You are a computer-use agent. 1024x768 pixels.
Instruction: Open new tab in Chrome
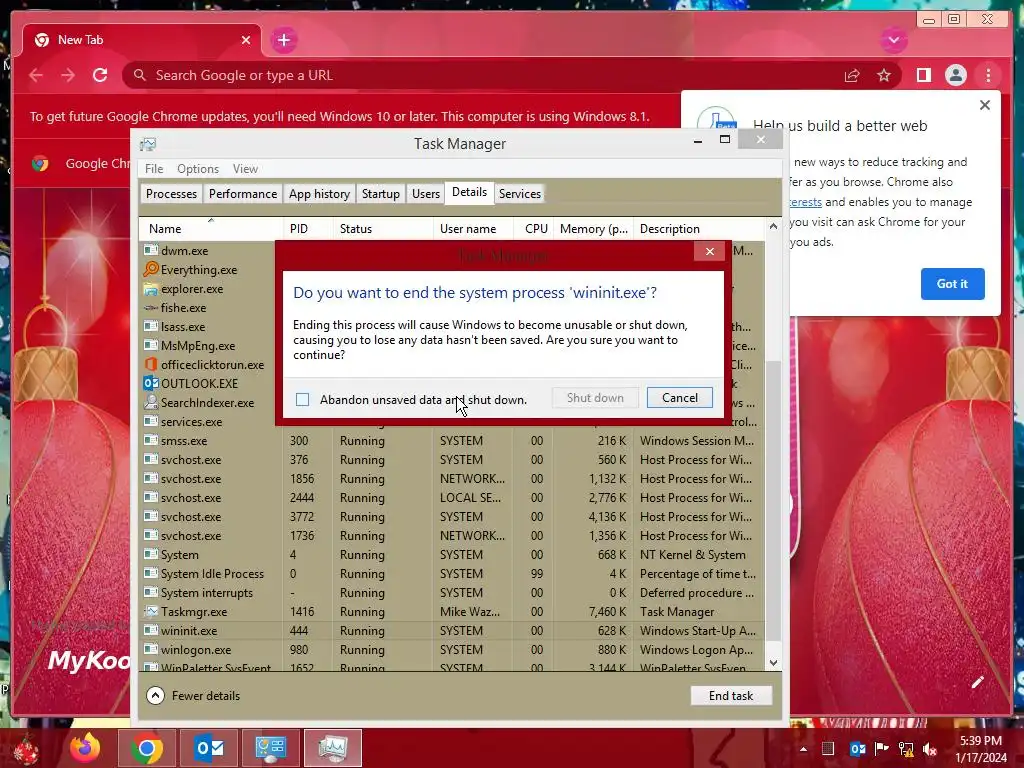click(283, 40)
